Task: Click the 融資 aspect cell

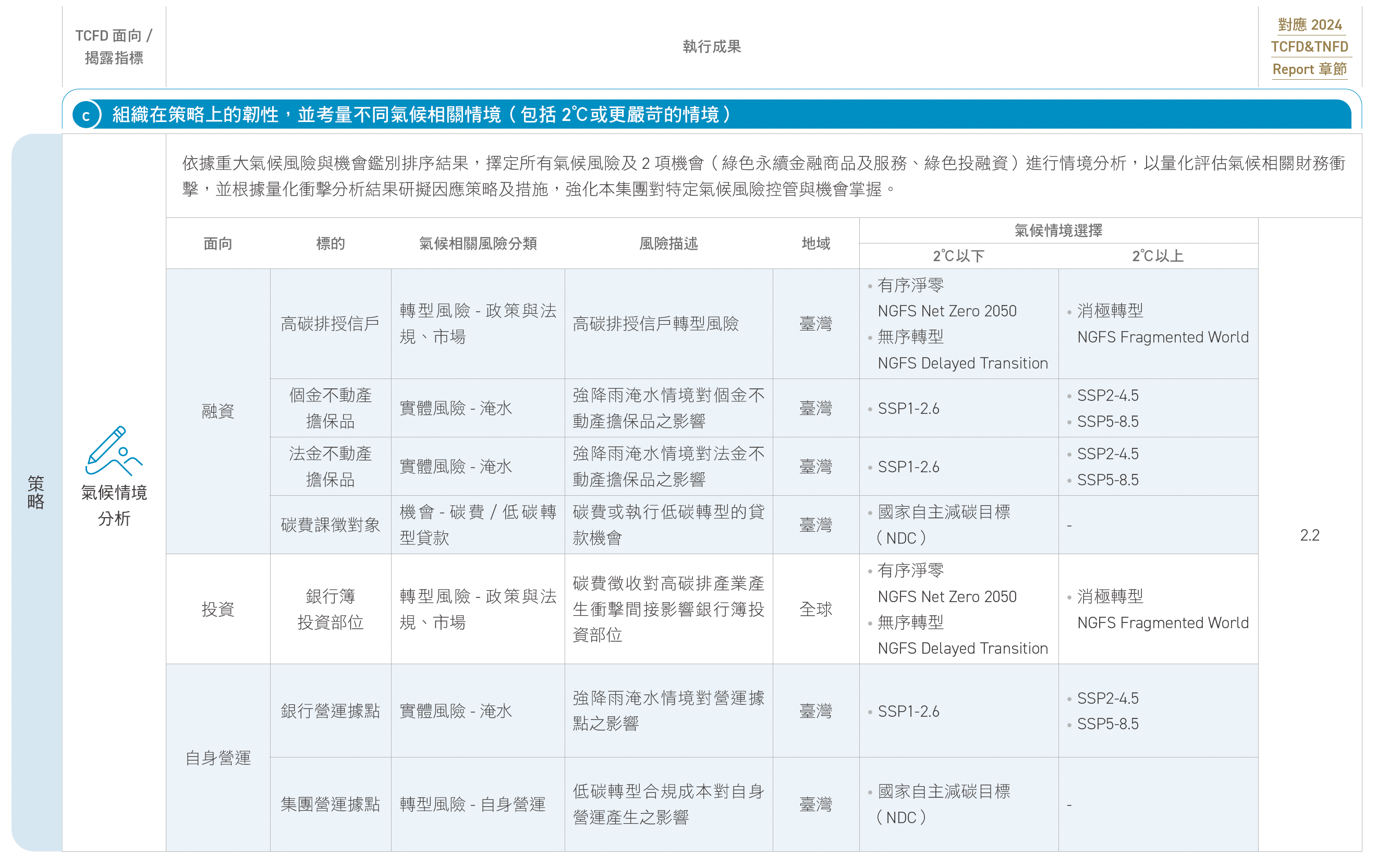Action: (x=218, y=411)
